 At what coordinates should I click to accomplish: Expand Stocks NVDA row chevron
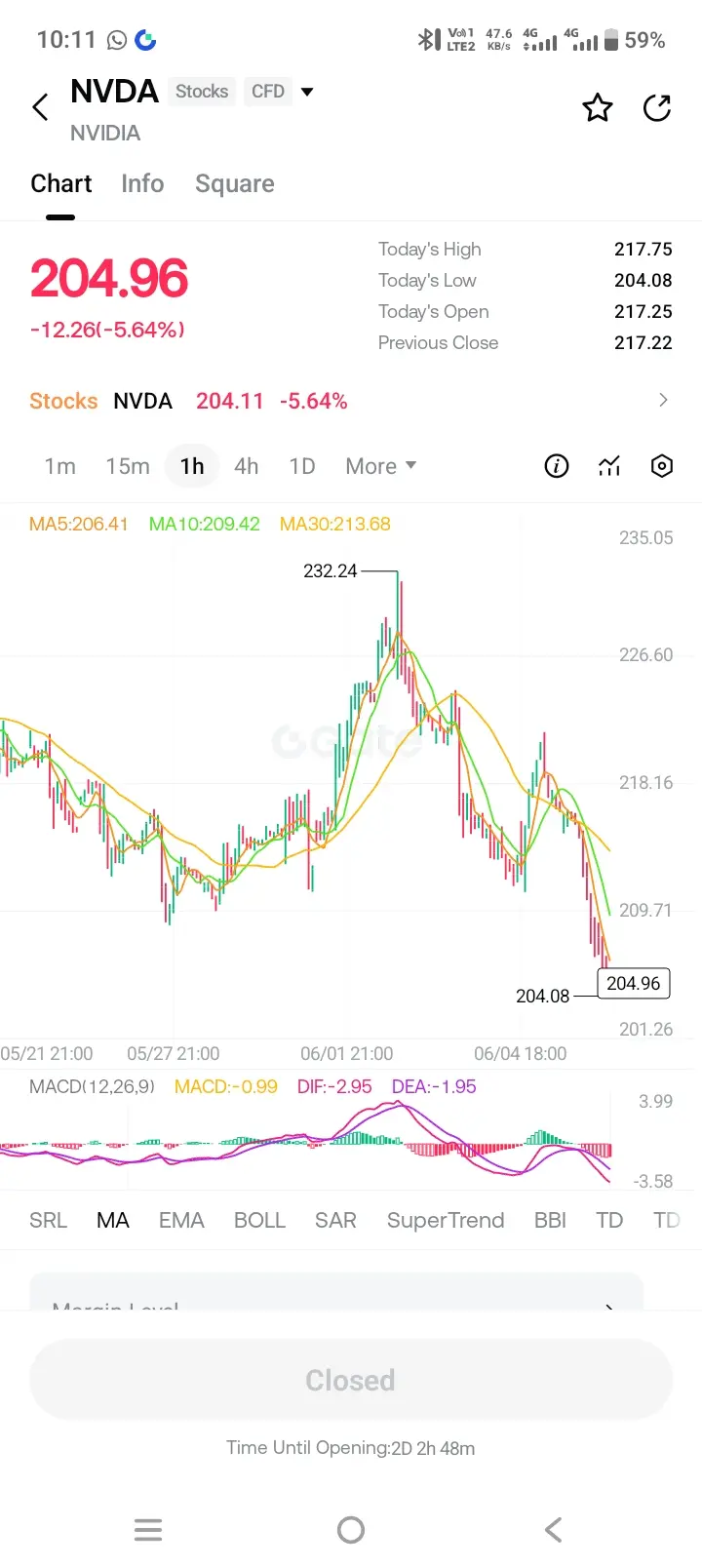click(x=663, y=400)
